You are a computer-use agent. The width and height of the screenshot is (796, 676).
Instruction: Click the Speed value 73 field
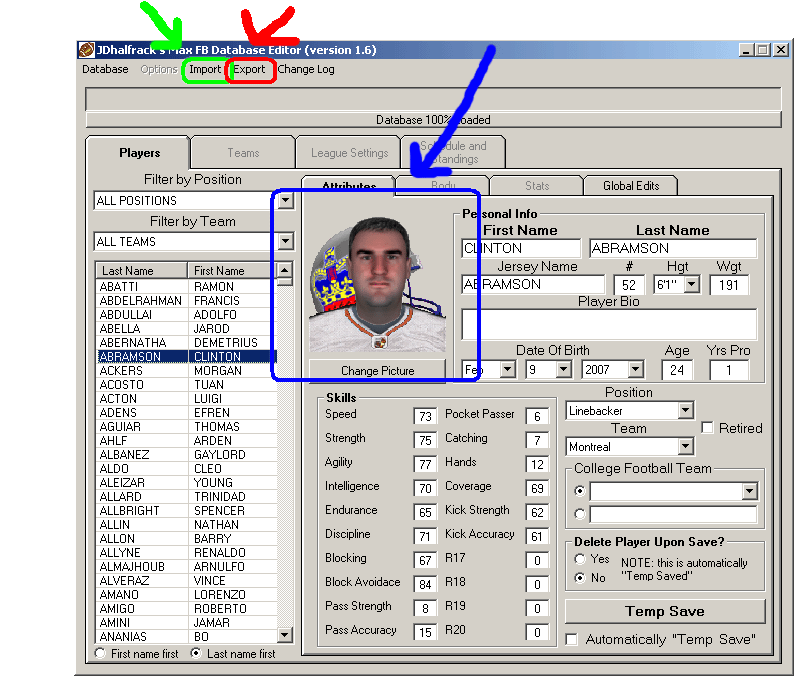[425, 416]
